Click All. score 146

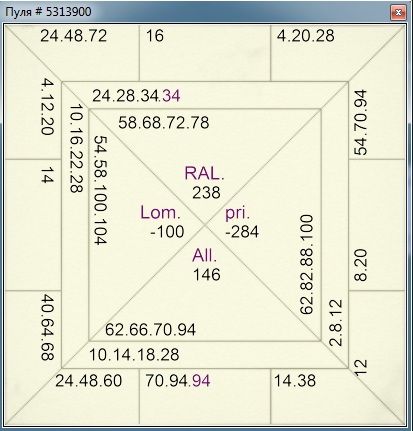click(x=207, y=275)
